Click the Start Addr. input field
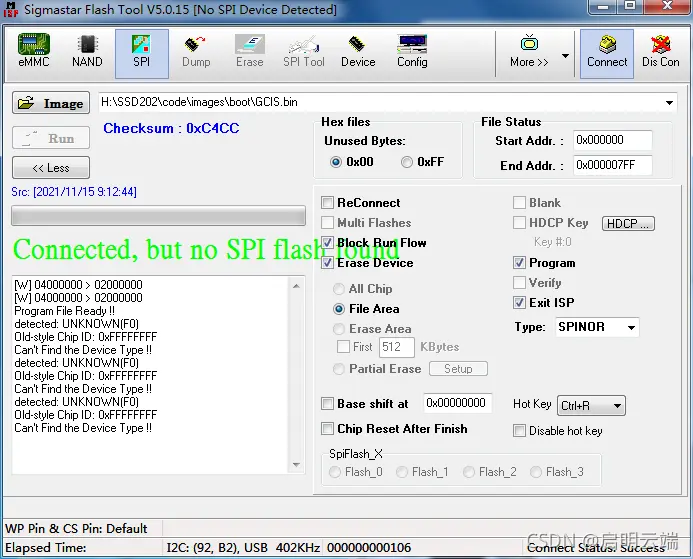The height and width of the screenshot is (559, 693). [x=612, y=140]
